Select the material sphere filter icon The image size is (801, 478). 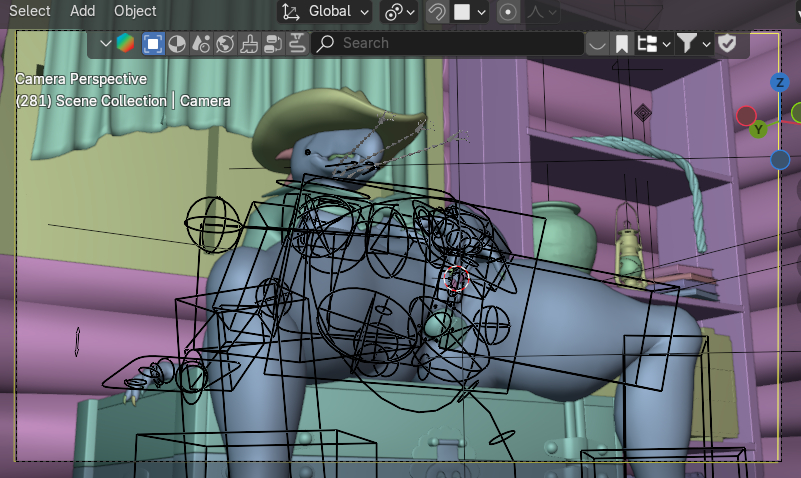176,43
